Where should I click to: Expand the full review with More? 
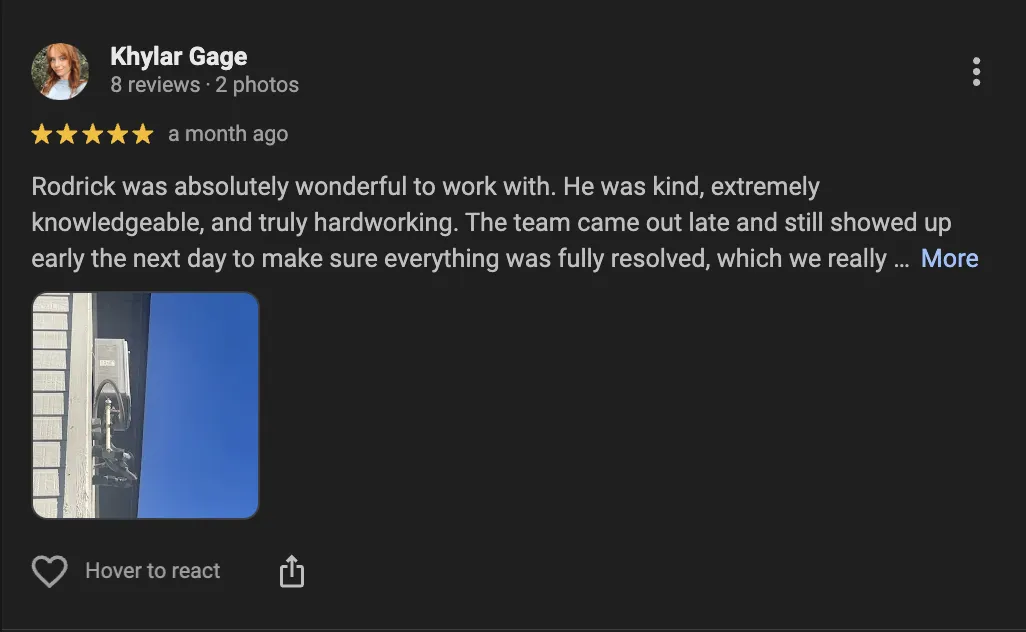tap(949, 259)
